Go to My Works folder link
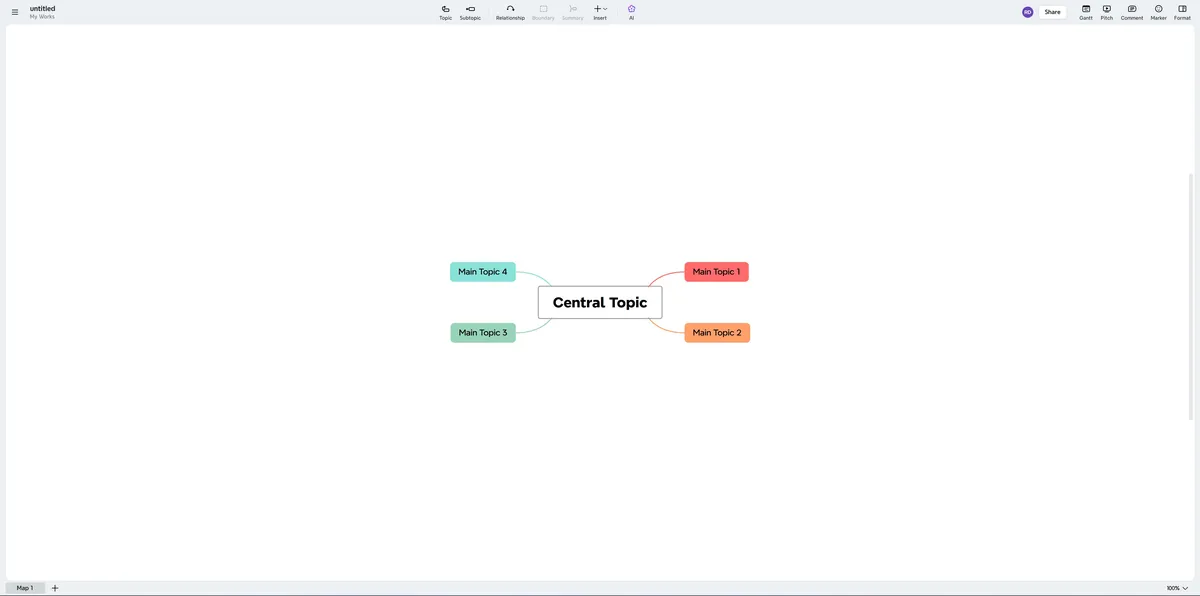Screen dimensions: 1200x596 pos(42,17)
